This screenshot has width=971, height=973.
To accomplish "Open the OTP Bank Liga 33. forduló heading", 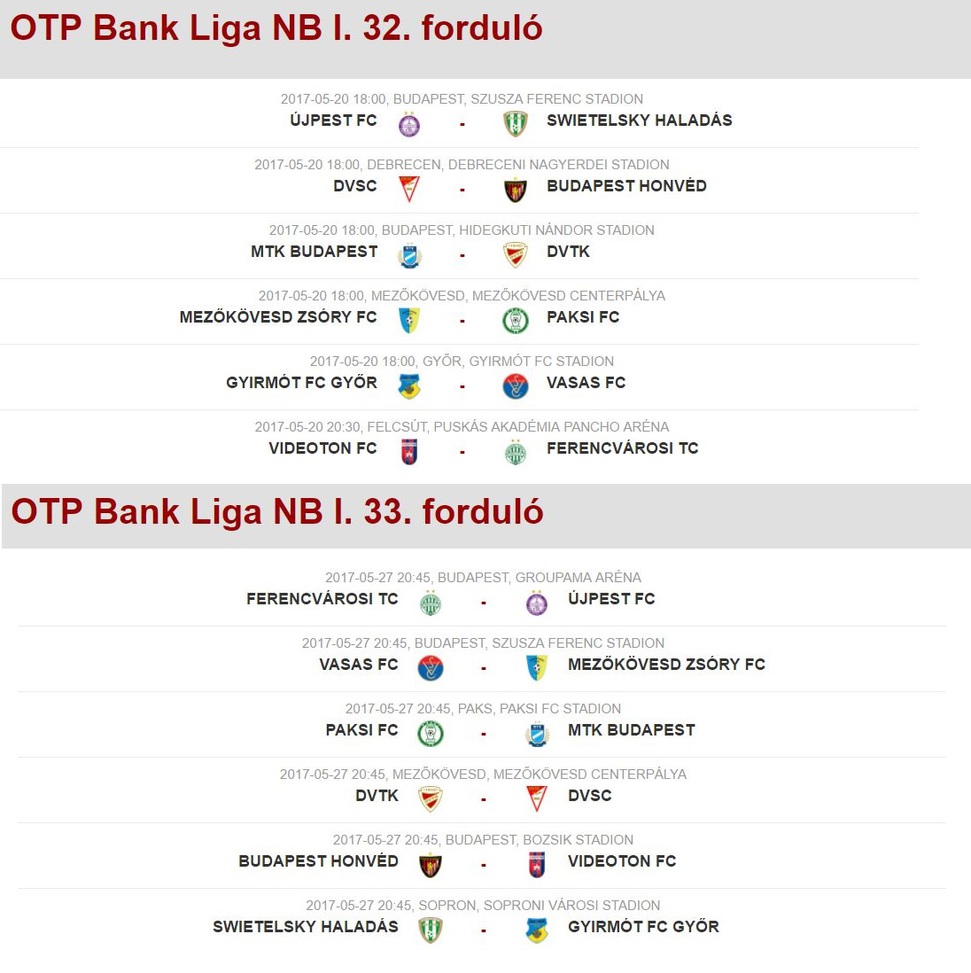I will pos(277,512).
